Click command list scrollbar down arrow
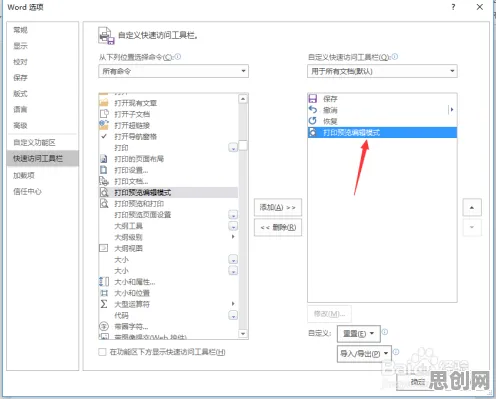 click(243, 334)
